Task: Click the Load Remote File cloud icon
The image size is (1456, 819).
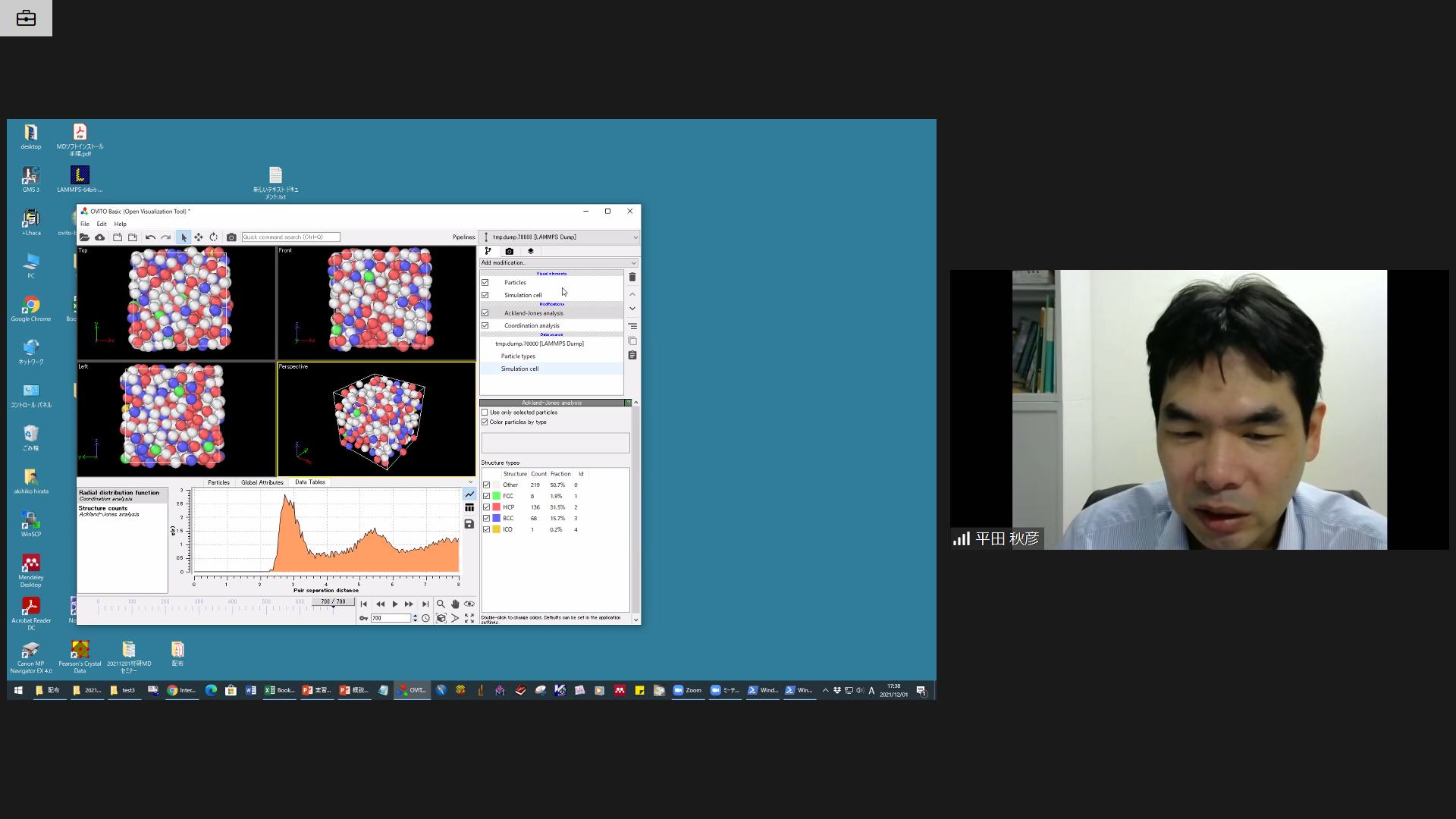Action: [99, 237]
